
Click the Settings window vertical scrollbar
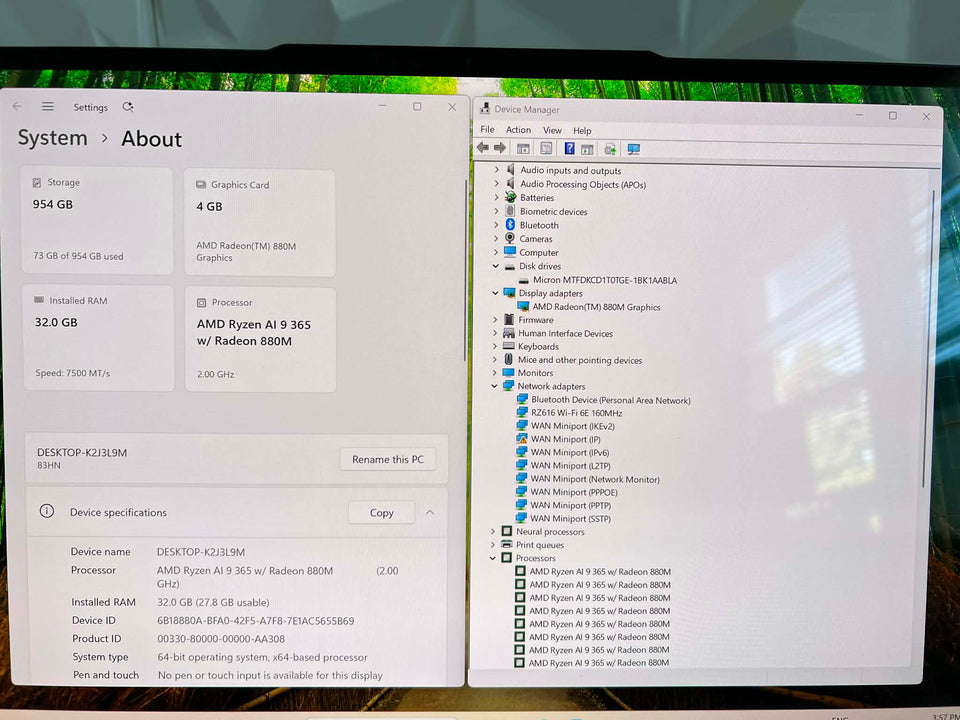click(x=465, y=269)
